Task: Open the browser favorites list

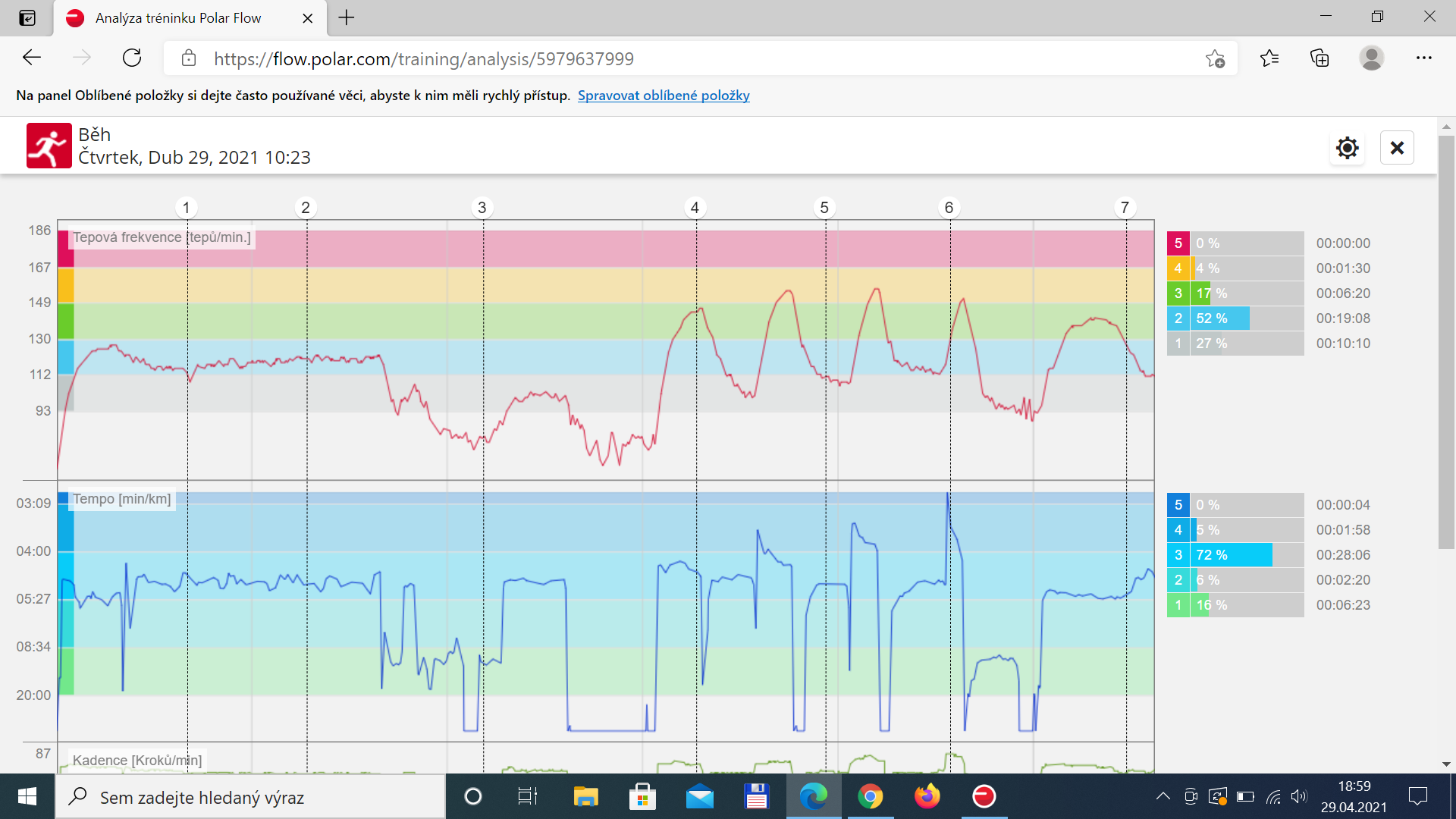Action: click(x=1269, y=58)
